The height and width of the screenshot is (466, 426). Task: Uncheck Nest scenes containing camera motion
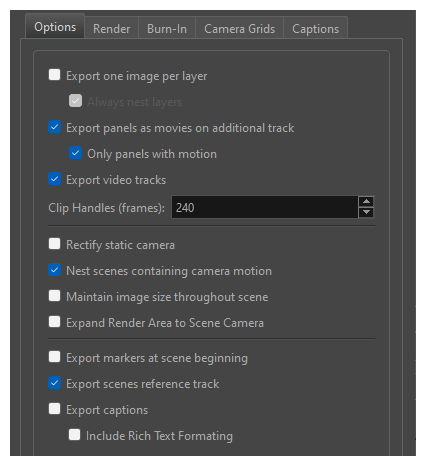pyautogui.click(x=54, y=270)
